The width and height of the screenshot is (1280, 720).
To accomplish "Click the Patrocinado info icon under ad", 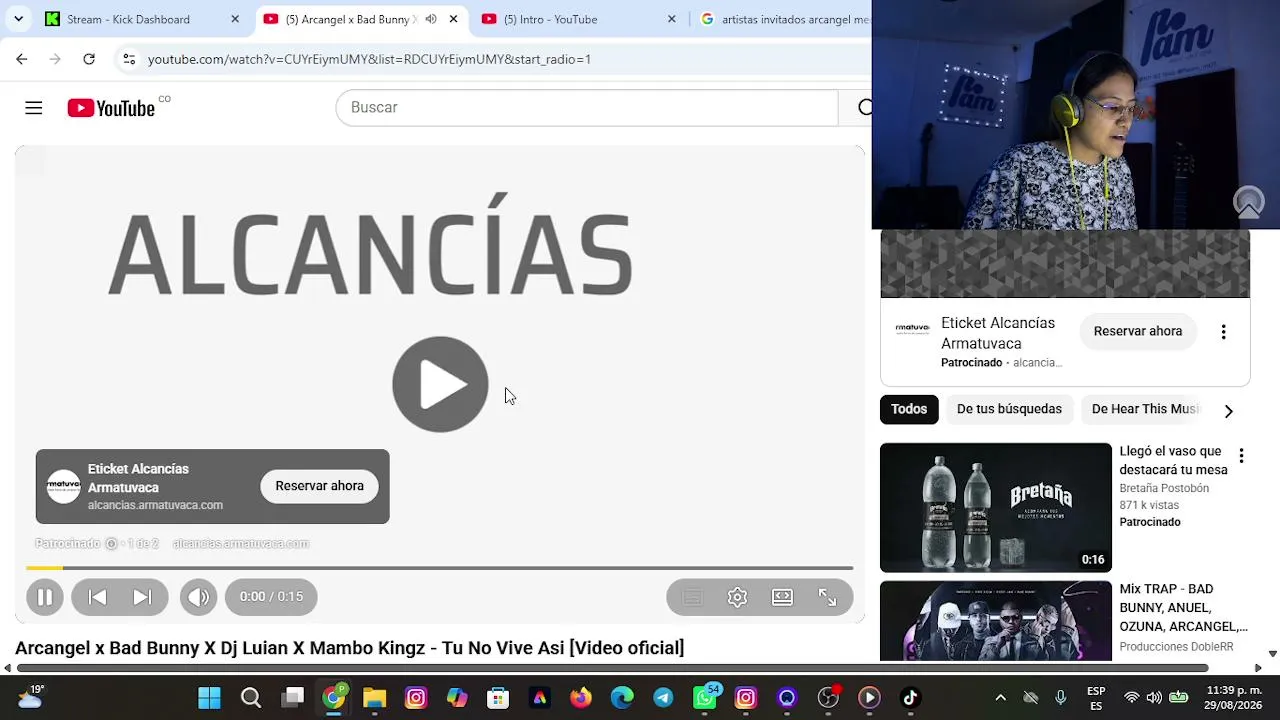I will pos(111,544).
